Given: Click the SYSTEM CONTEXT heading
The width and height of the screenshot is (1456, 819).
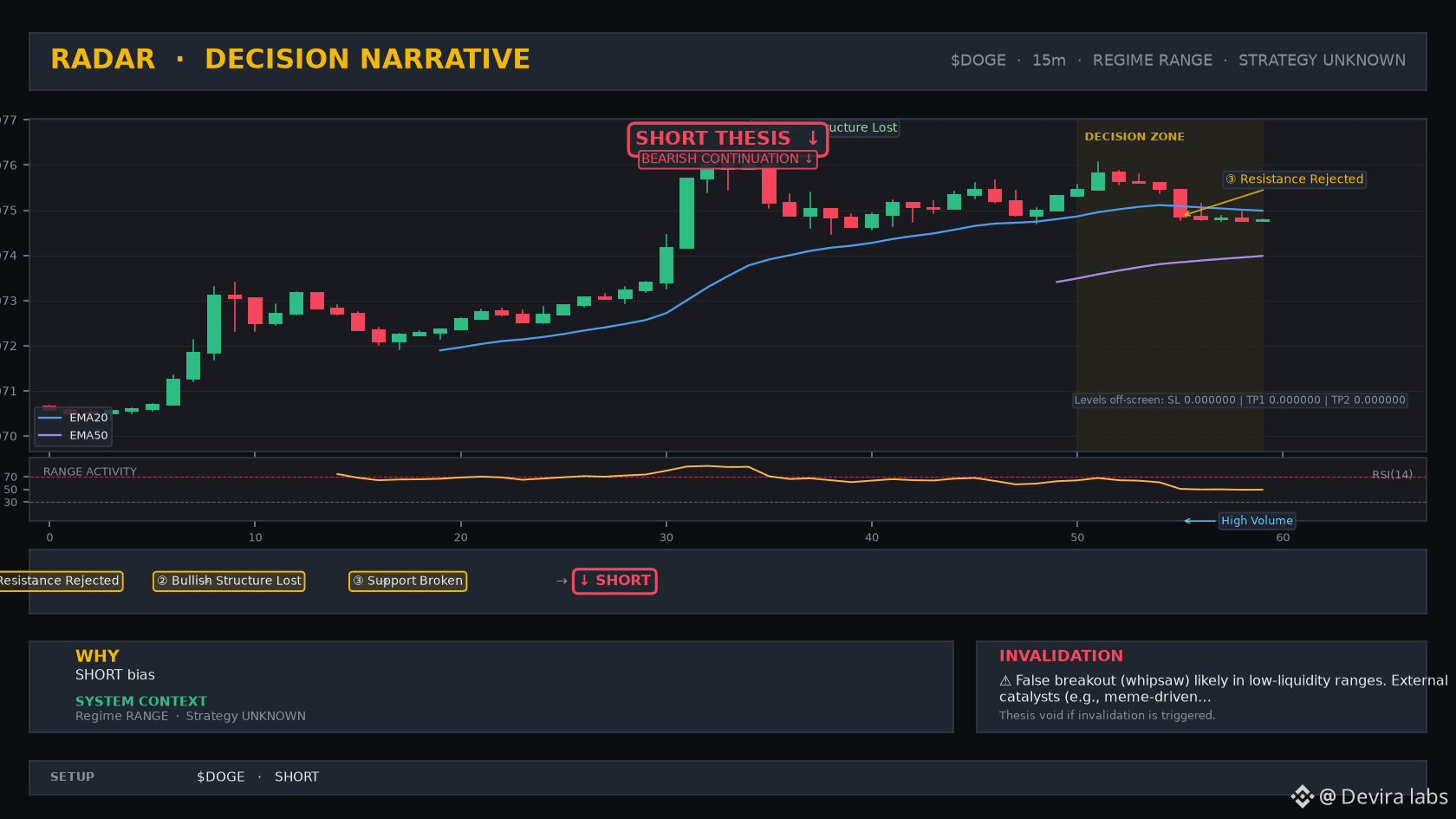Looking at the screenshot, I should [x=141, y=701].
